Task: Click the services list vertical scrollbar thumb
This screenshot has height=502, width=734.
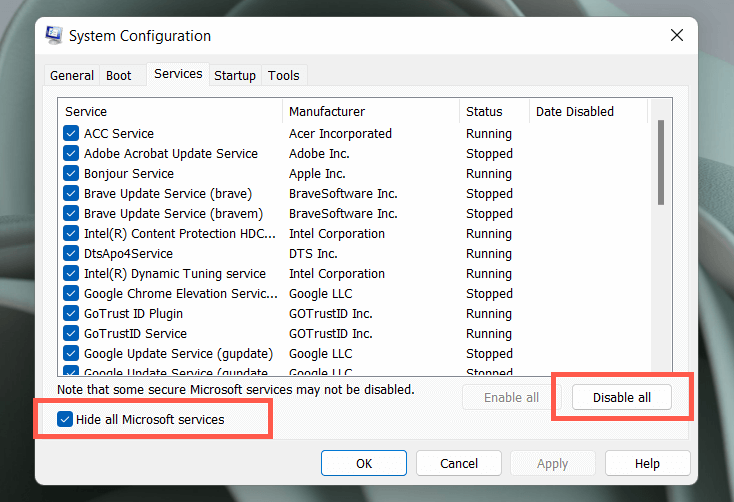Action: coord(661,162)
